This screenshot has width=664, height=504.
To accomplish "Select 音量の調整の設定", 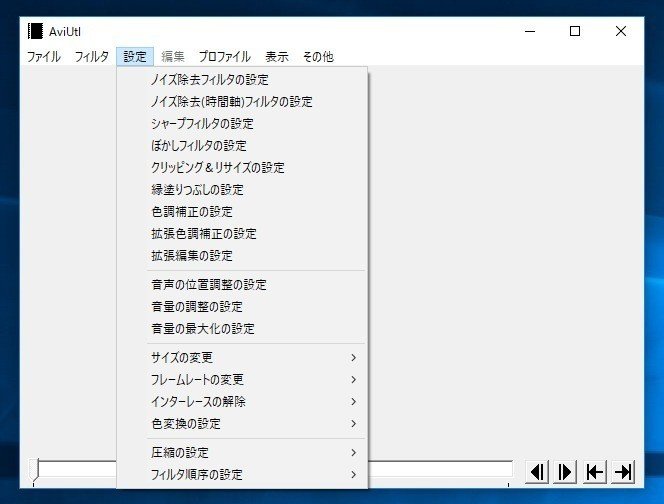I will click(x=242, y=307).
